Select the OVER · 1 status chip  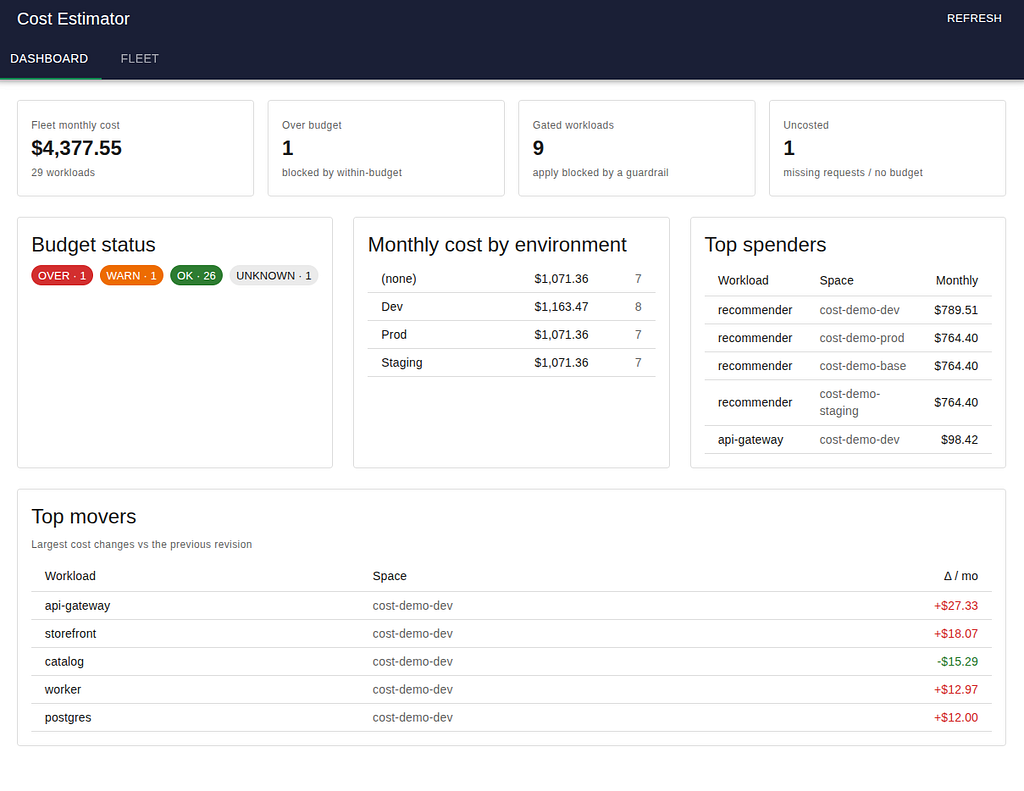click(62, 276)
